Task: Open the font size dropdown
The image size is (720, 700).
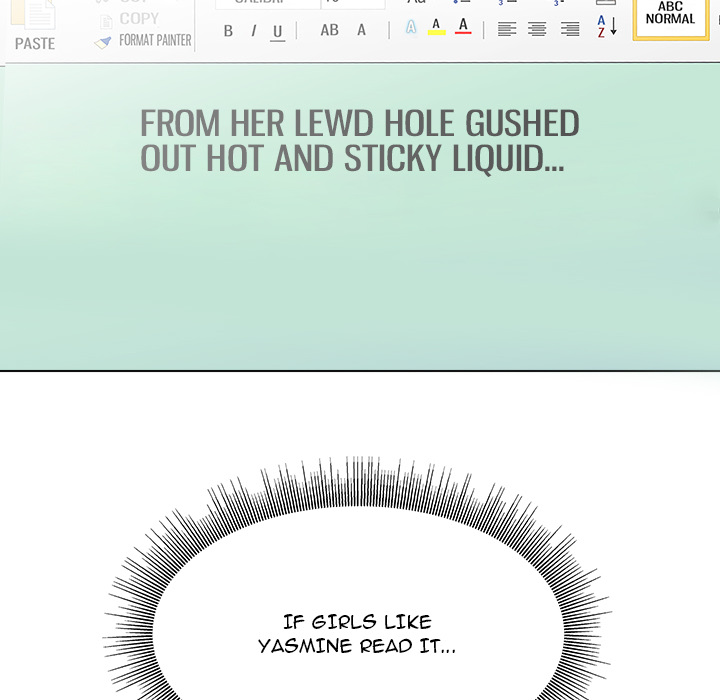Action: point(352,3)
